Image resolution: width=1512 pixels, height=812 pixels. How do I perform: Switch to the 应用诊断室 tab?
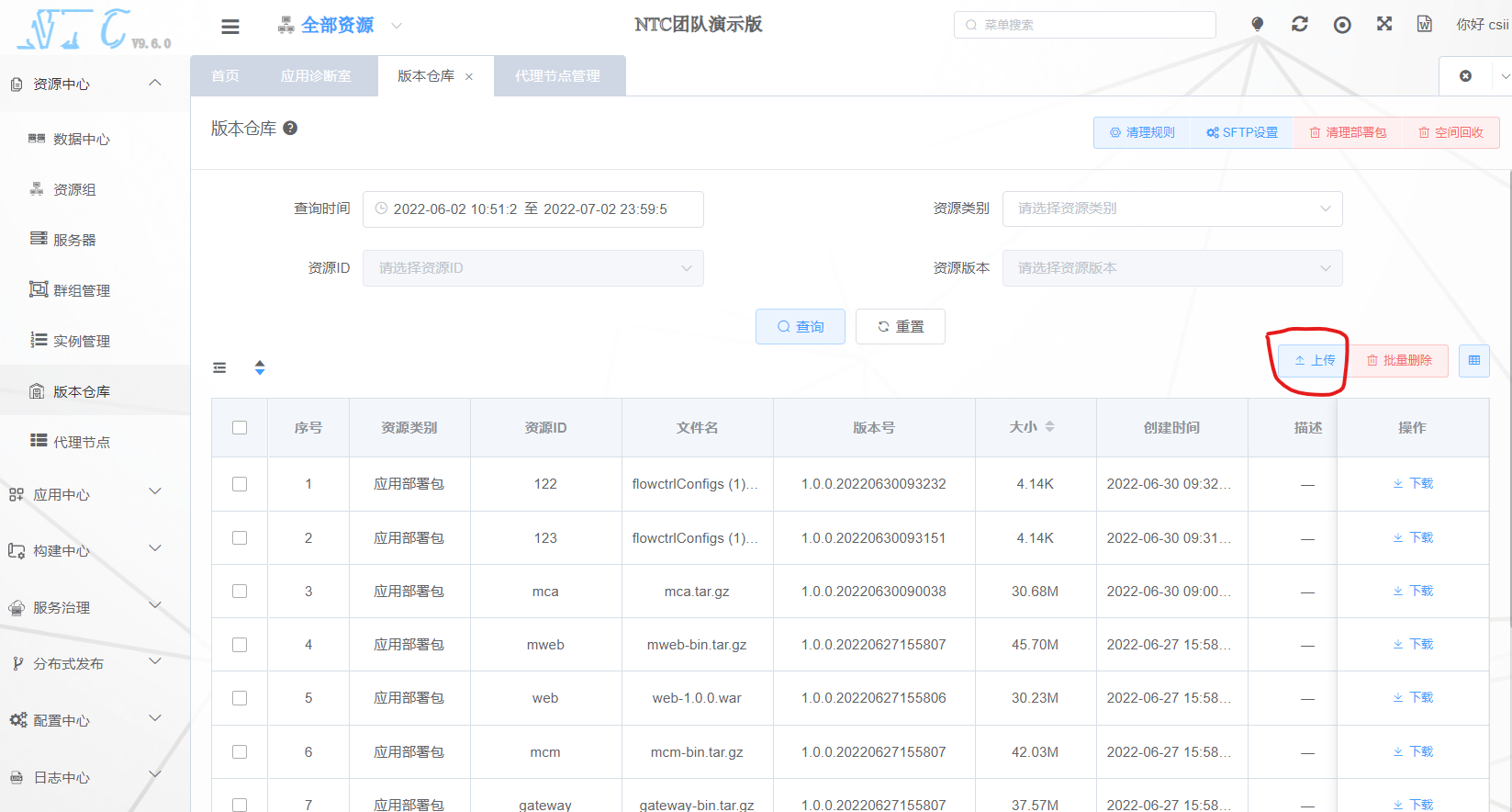click(x=316, y=76)
